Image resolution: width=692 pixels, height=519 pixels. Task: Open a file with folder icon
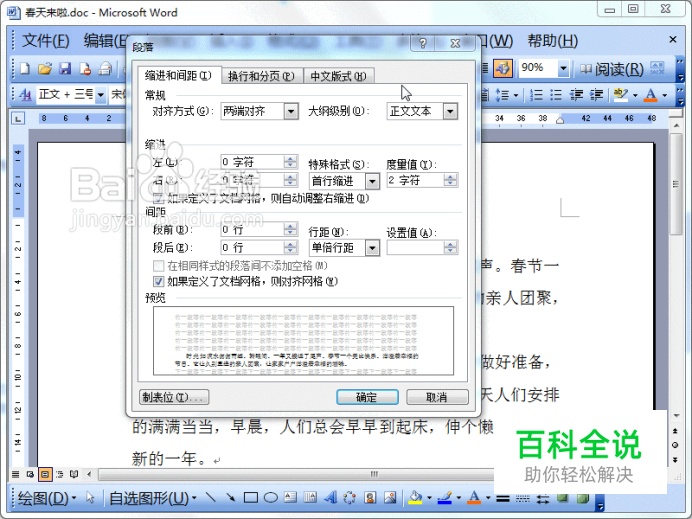point(45,69)
